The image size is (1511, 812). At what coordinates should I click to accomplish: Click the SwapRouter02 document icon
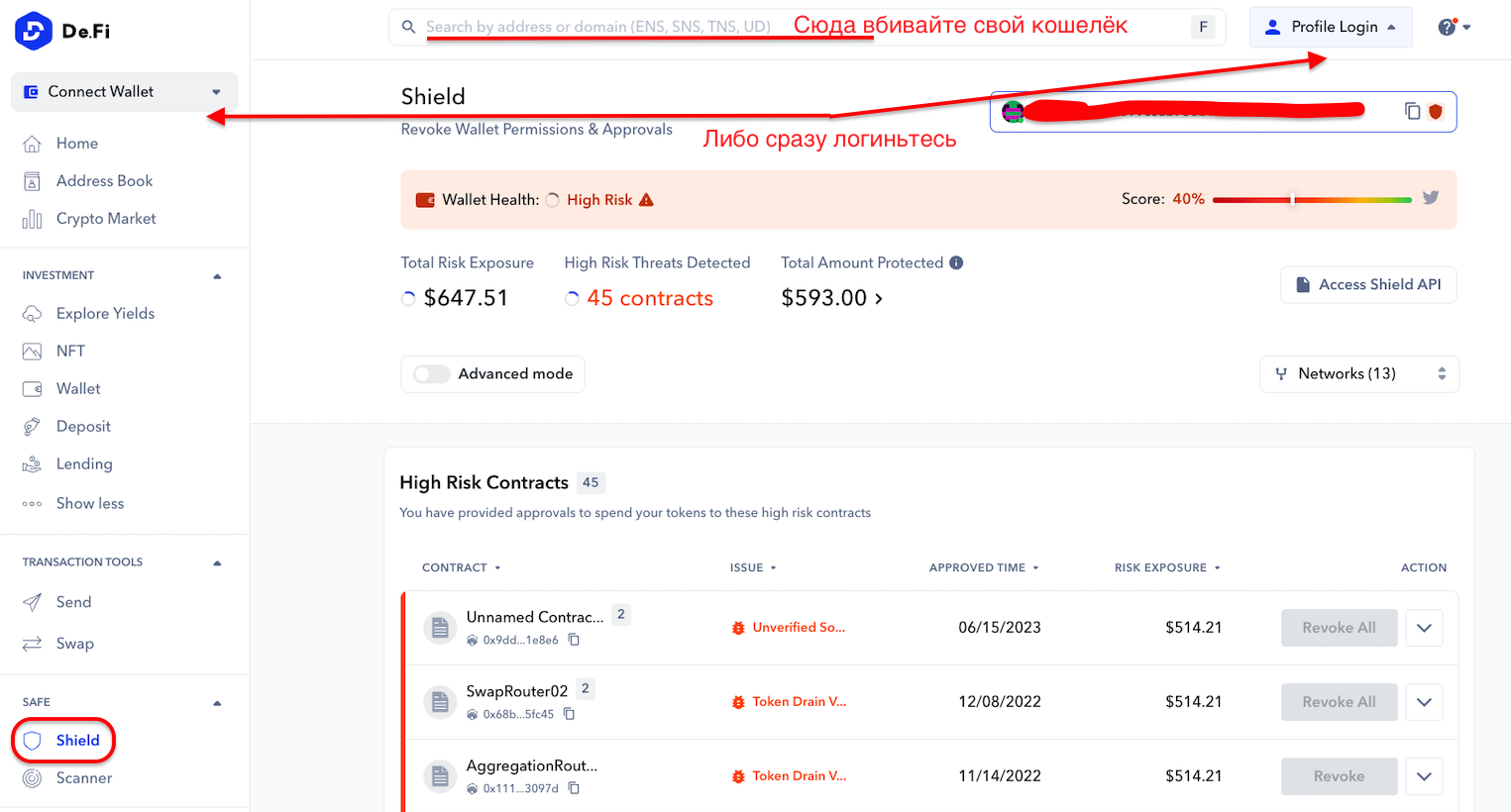click(440, 702)
